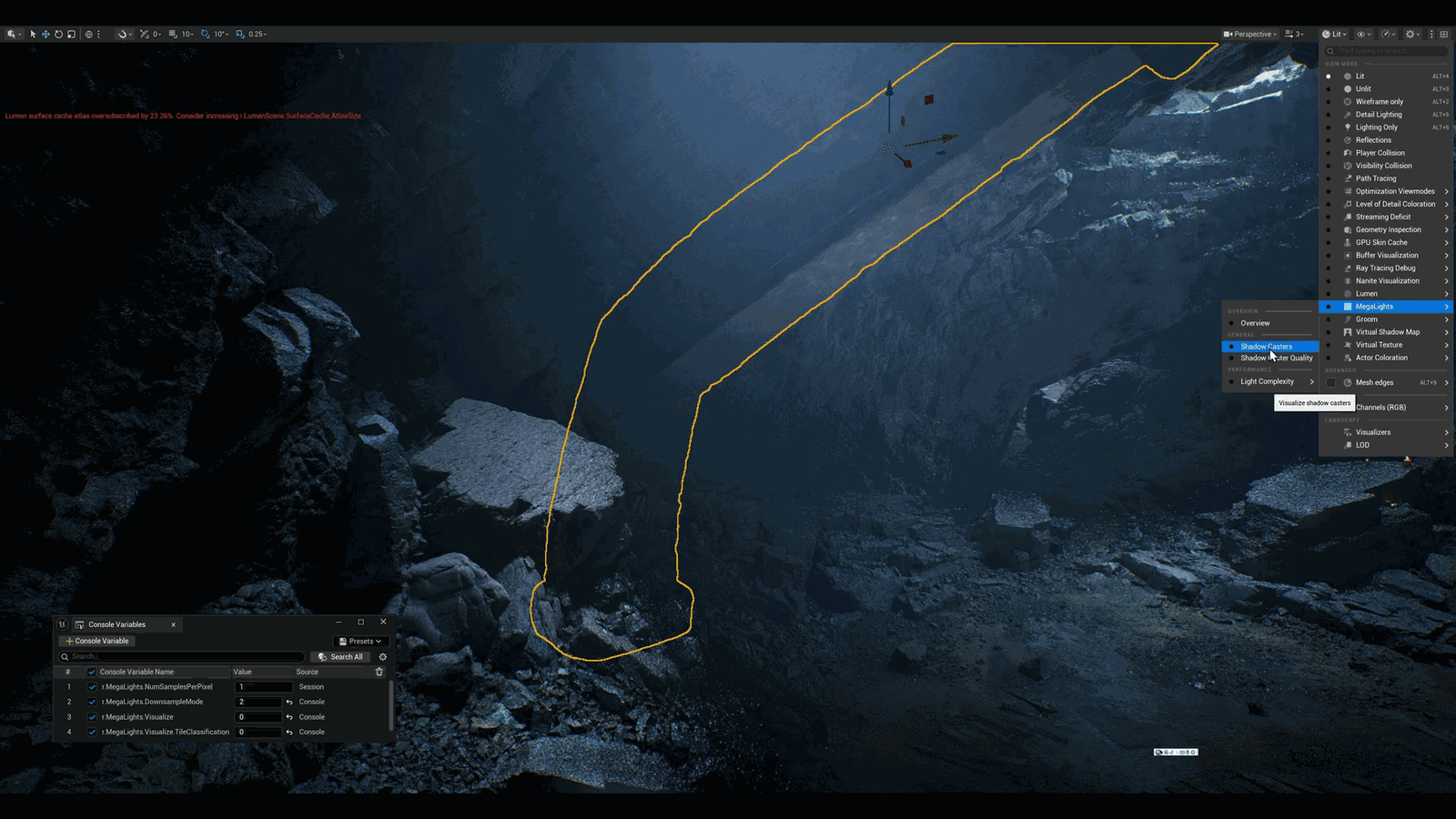The image size is (1456, 819).
Task: Open the camera speed dropdown showing 3
Action: [x=1294, y=34]
